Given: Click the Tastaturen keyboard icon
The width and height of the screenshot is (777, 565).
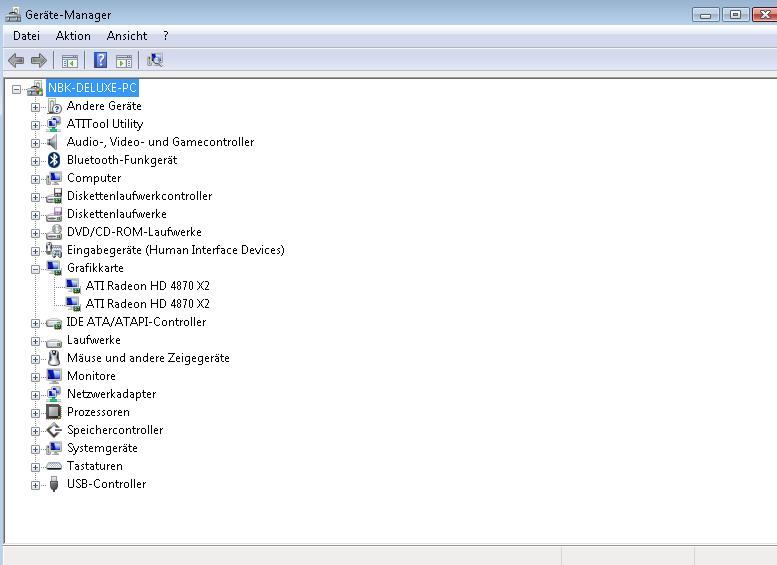Looking at the screenshot, I should [x=54, y=466].
